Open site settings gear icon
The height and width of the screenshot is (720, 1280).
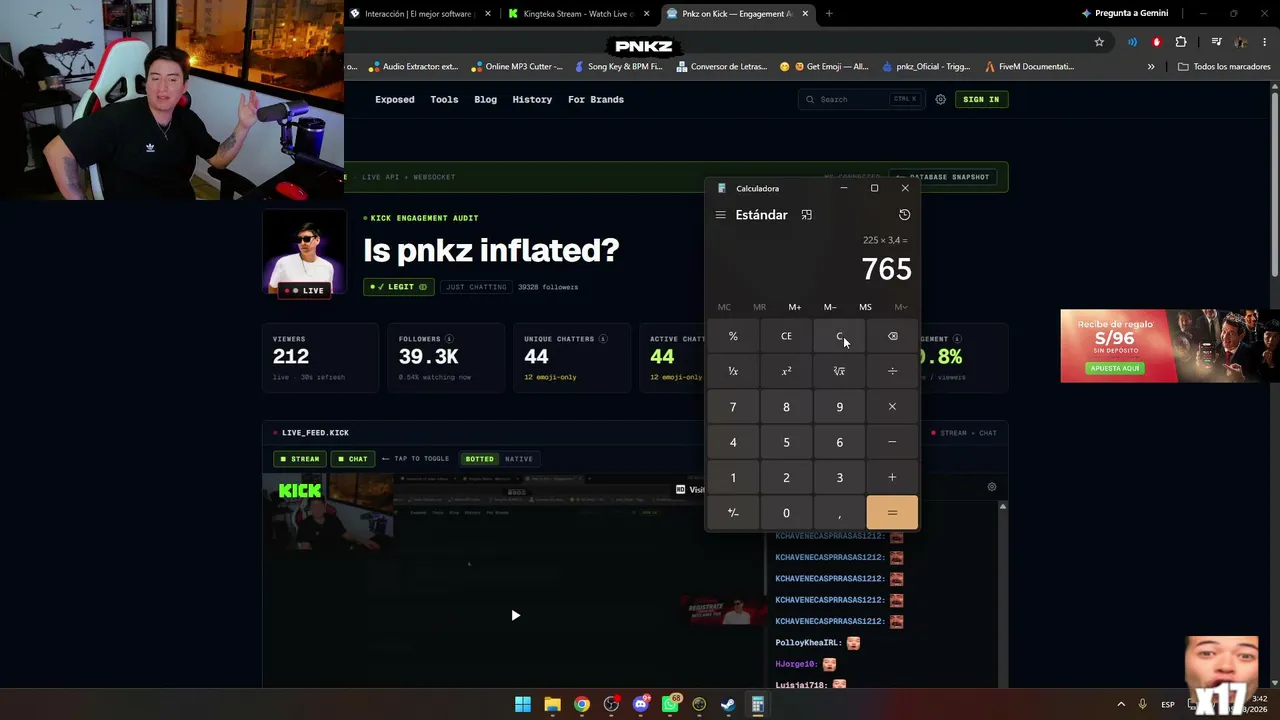[x=940, y=99]
